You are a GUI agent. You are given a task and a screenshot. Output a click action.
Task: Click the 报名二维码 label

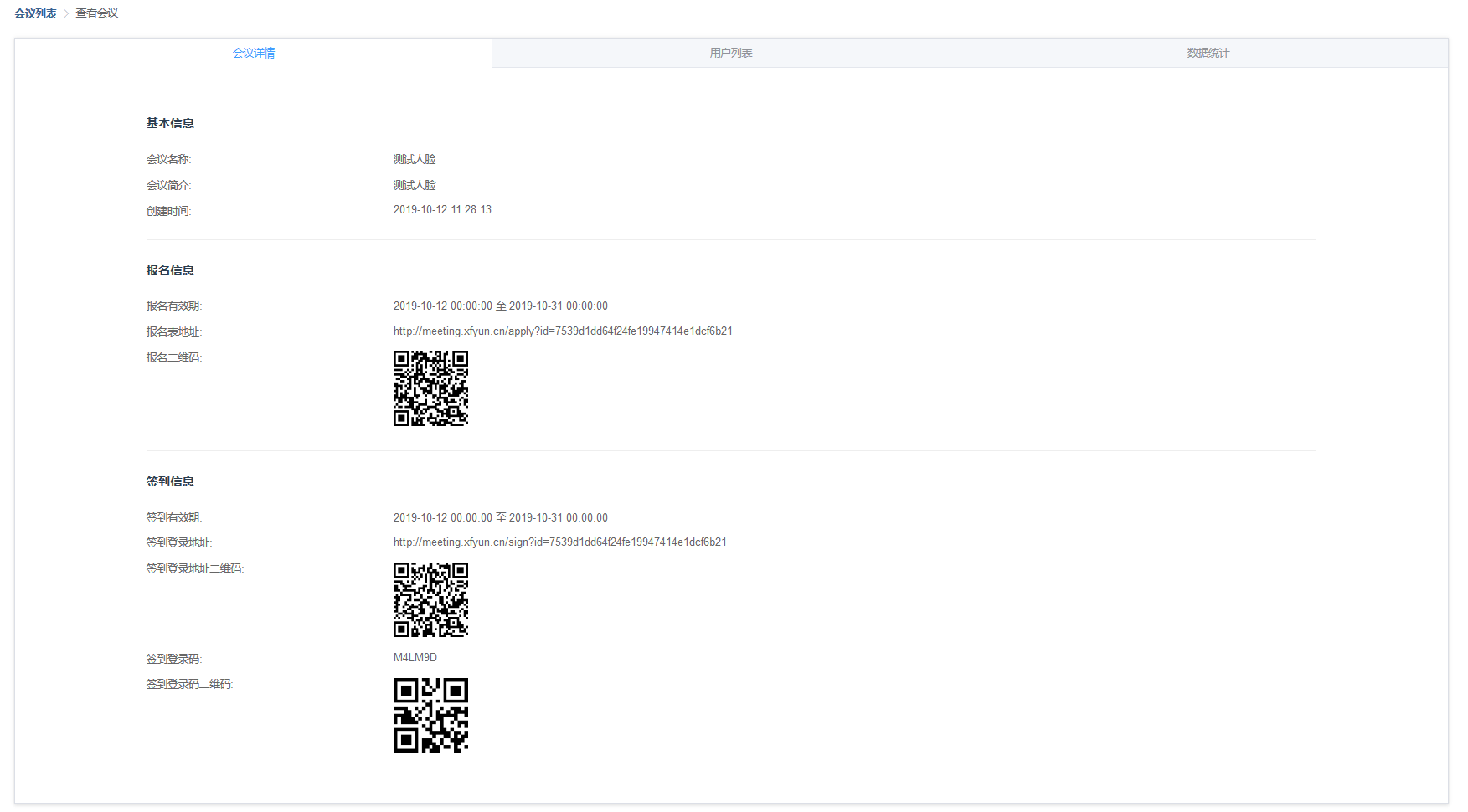(174, 357)
